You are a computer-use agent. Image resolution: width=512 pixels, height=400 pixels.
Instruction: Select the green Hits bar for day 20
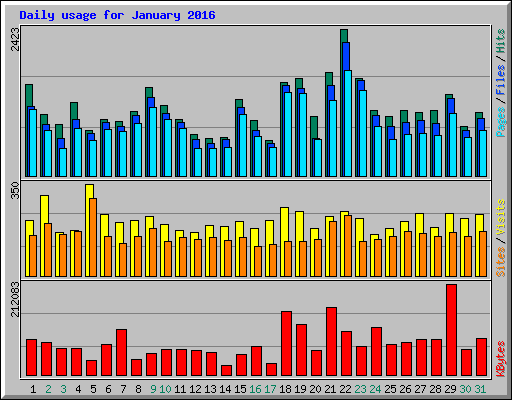(314, 127)
